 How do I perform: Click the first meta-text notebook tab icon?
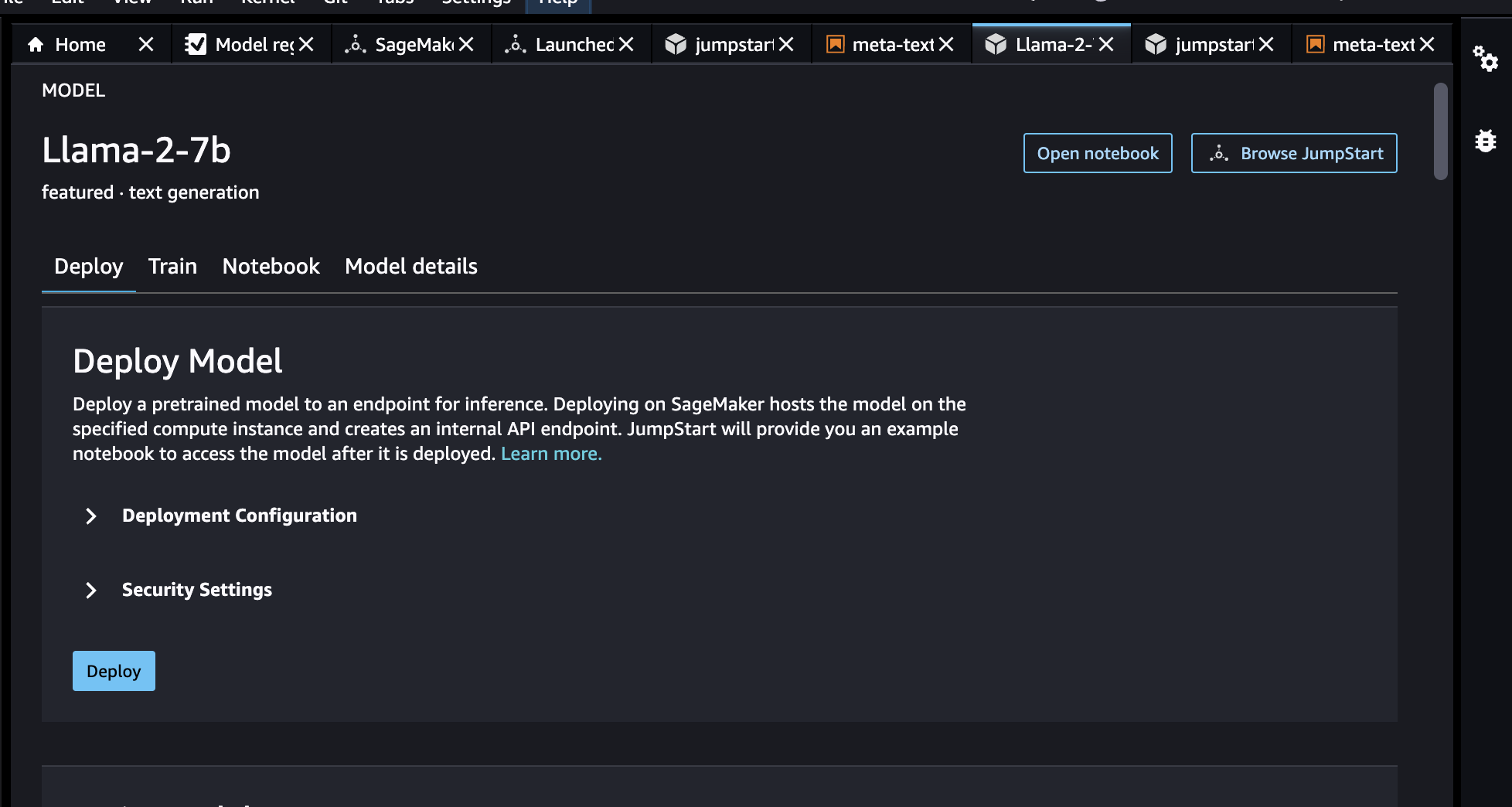tap(835, 45)
